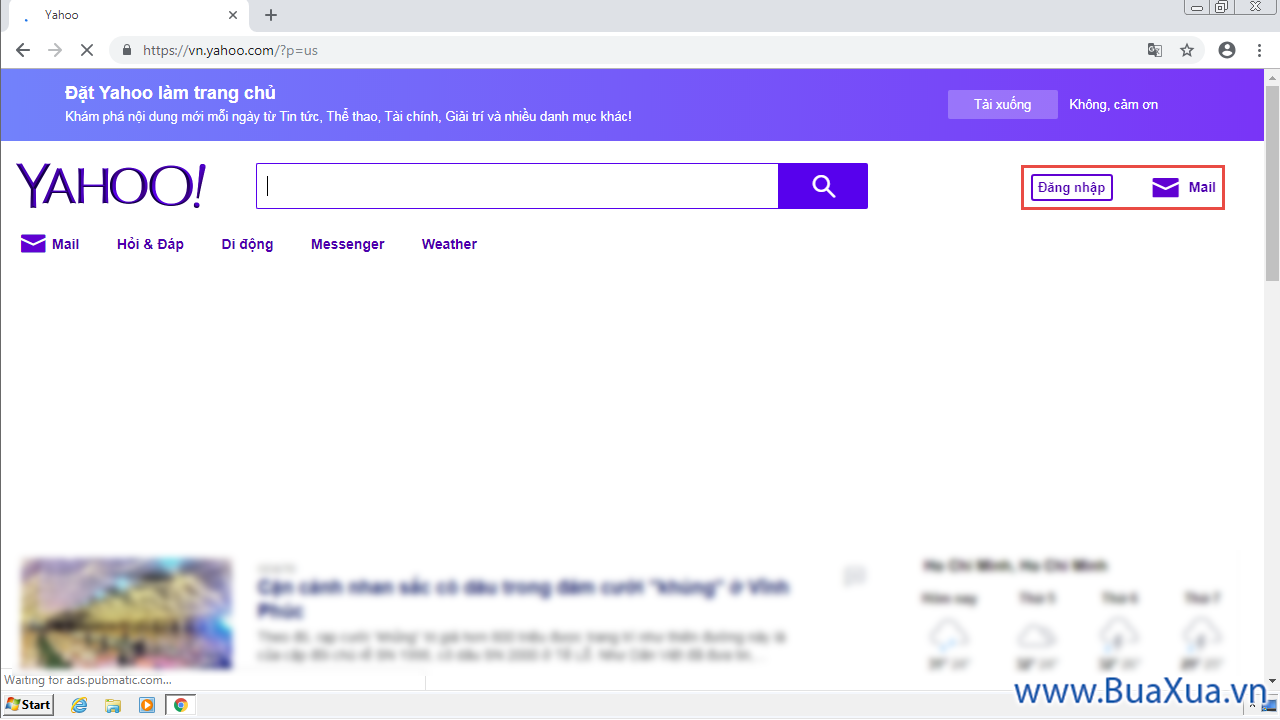
Task: Click the page's vertical scrollbar thumb
Action: click(1272, 183)
